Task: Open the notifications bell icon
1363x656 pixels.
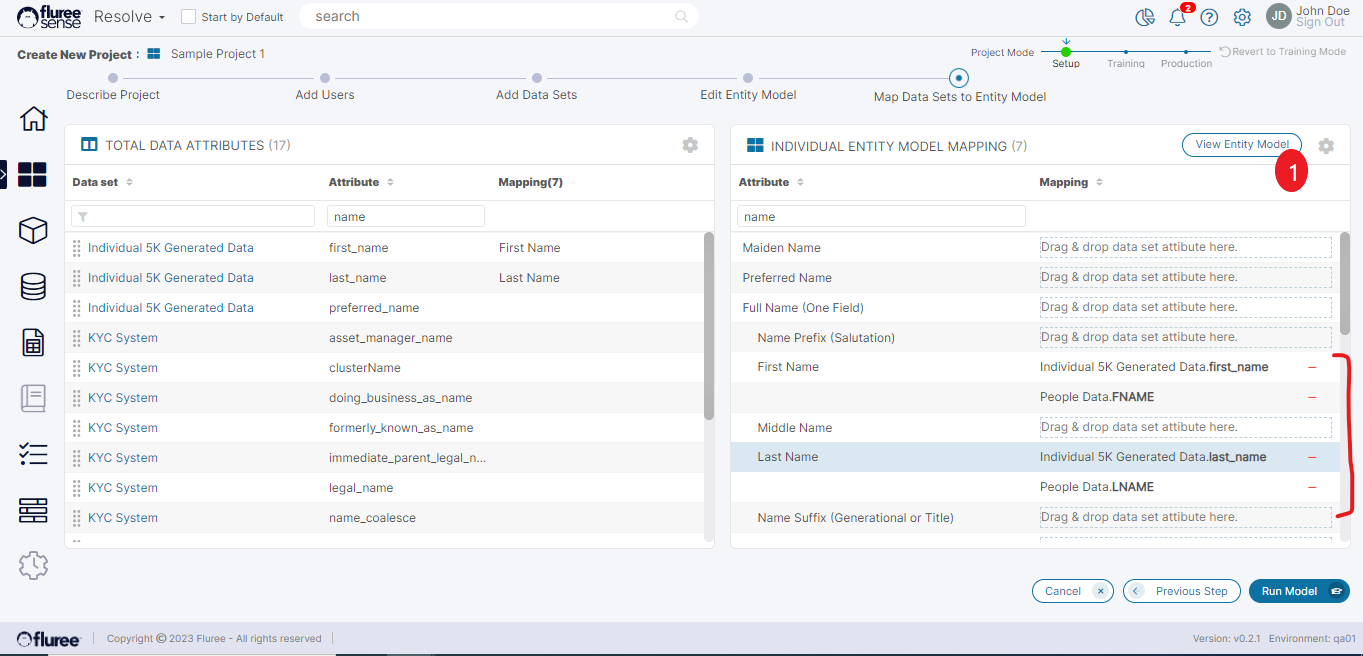Action: coord(1177,17)
